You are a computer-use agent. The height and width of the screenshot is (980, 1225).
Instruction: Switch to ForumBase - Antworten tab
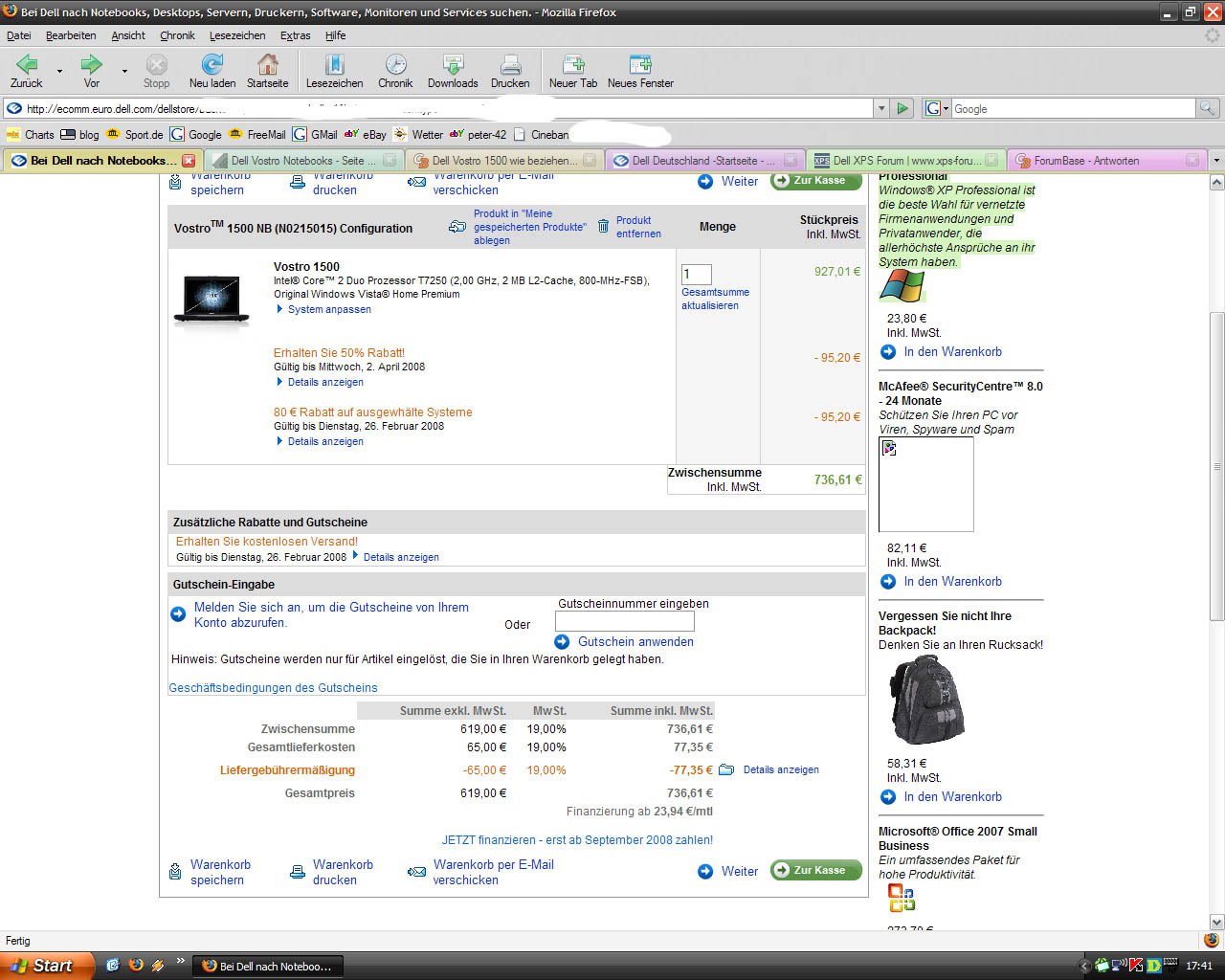pos(1106,160)
